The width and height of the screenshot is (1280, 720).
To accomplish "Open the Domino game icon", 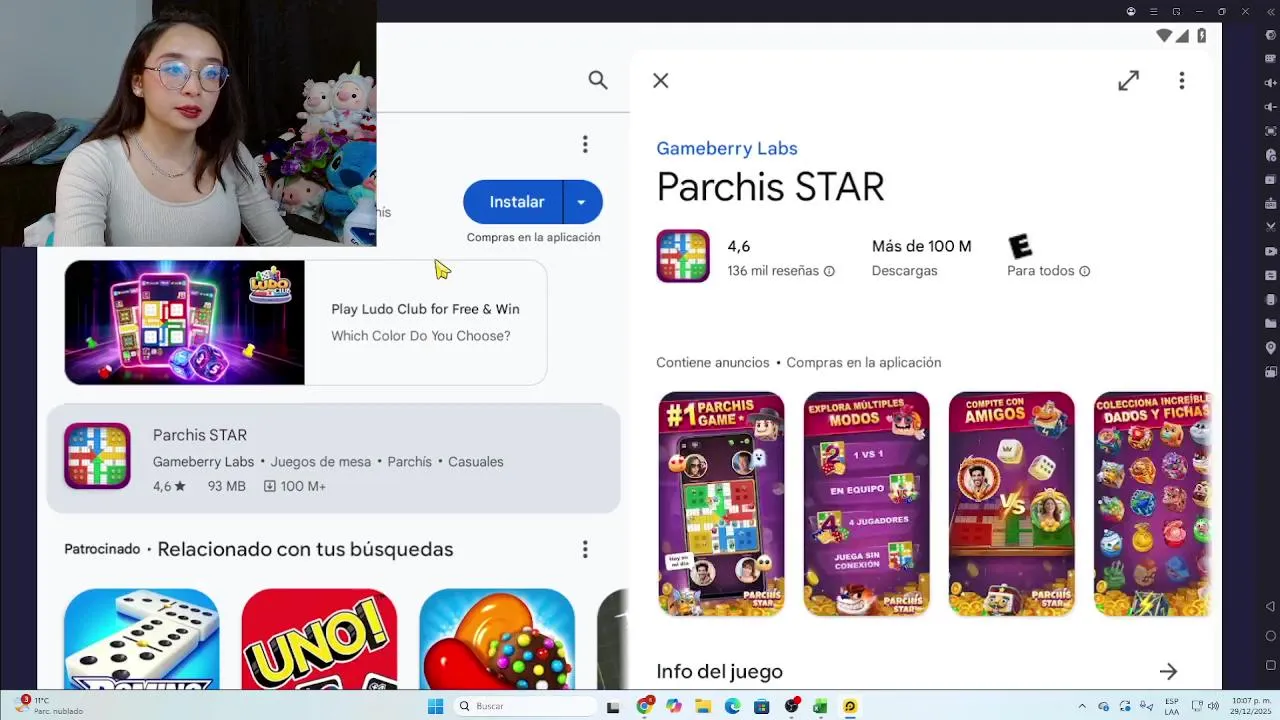I will [x=141, y=638].
